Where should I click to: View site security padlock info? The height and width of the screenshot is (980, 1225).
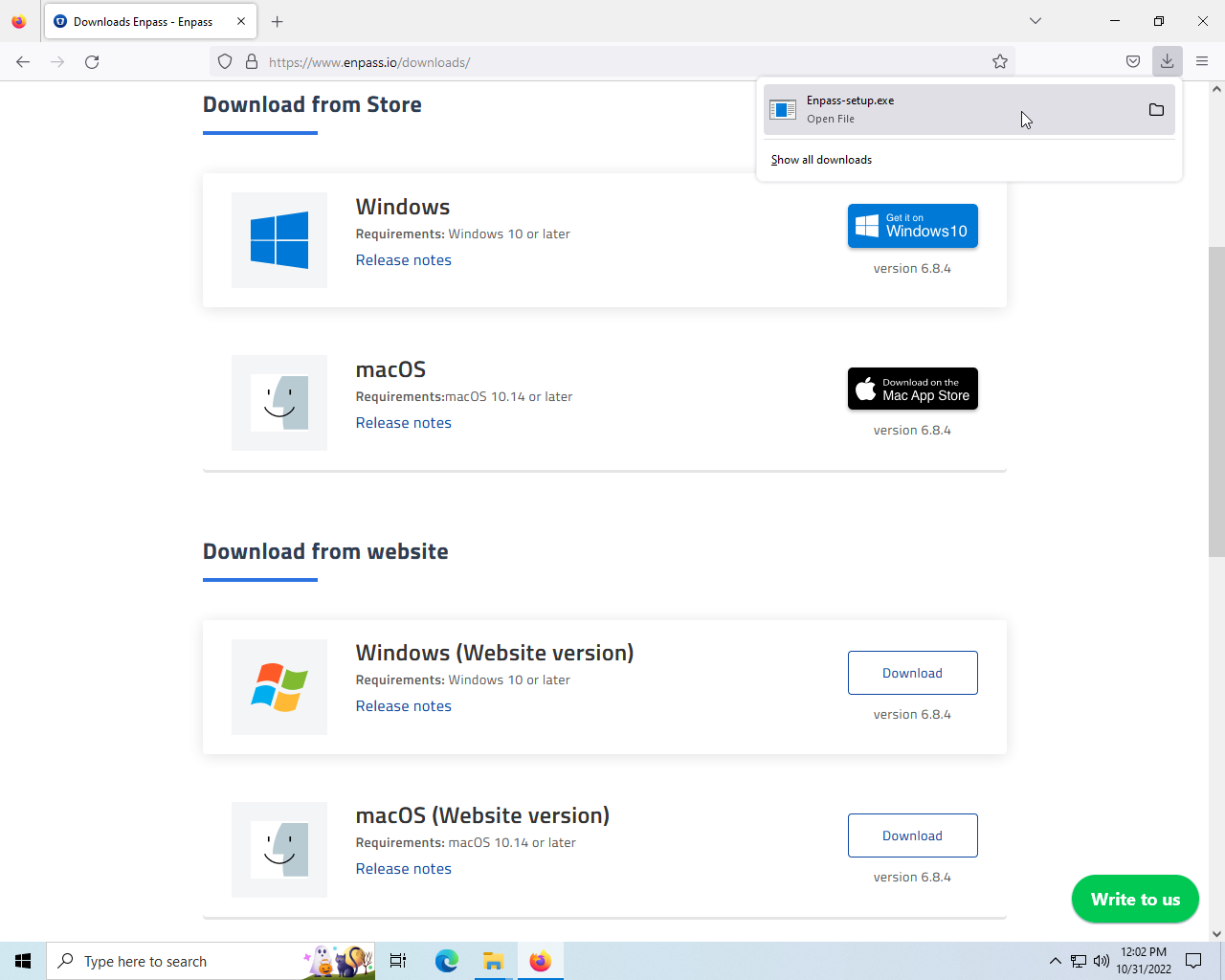[252, 62]
